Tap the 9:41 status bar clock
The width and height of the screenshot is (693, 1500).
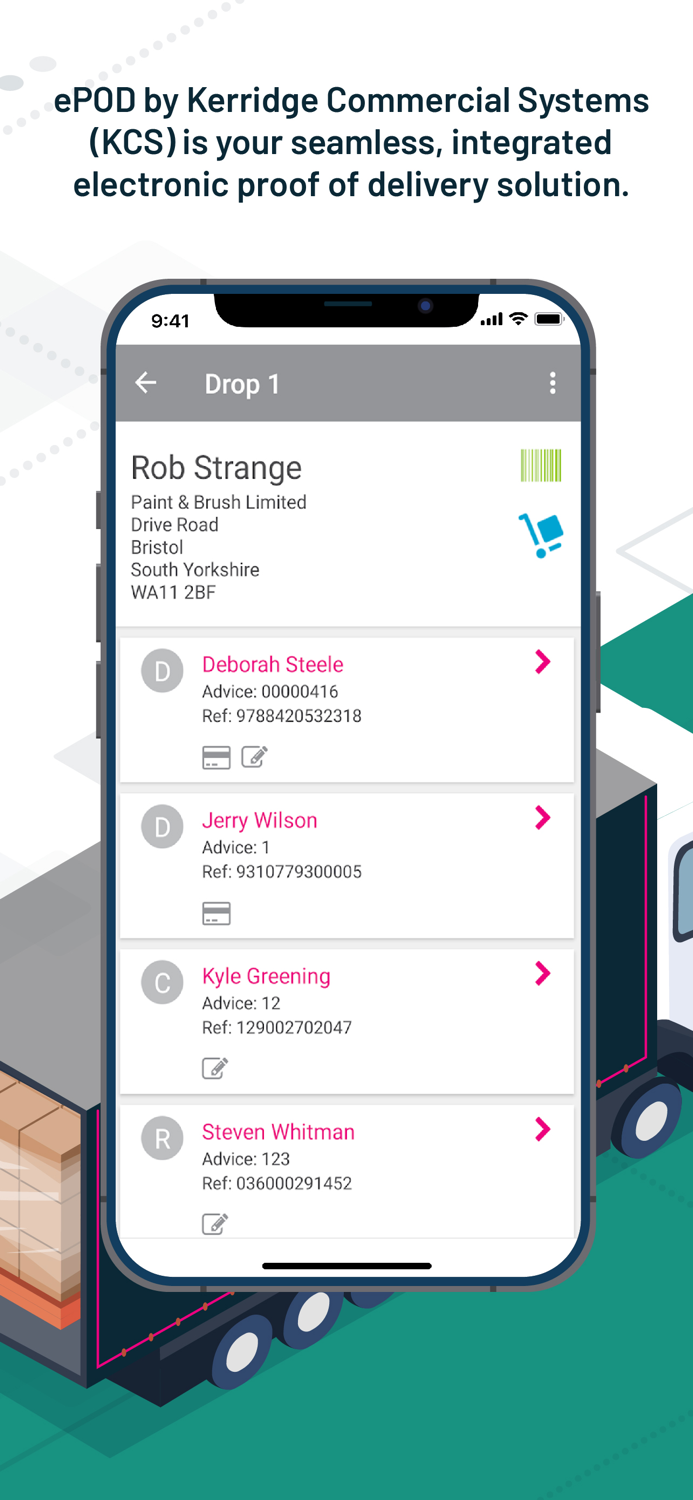tap(170, 321)
